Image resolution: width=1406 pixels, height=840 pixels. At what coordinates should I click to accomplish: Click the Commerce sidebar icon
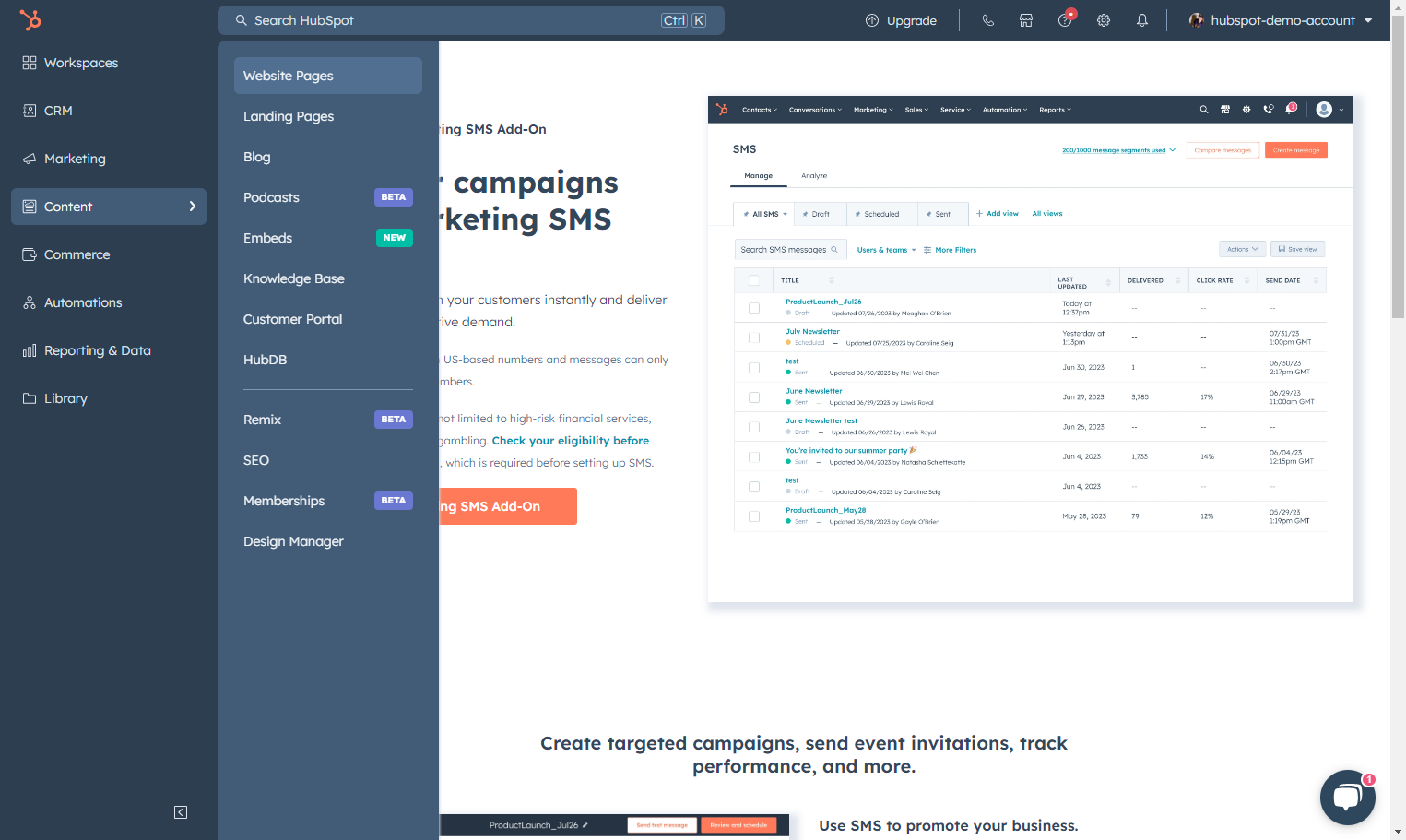click(30, 254)
